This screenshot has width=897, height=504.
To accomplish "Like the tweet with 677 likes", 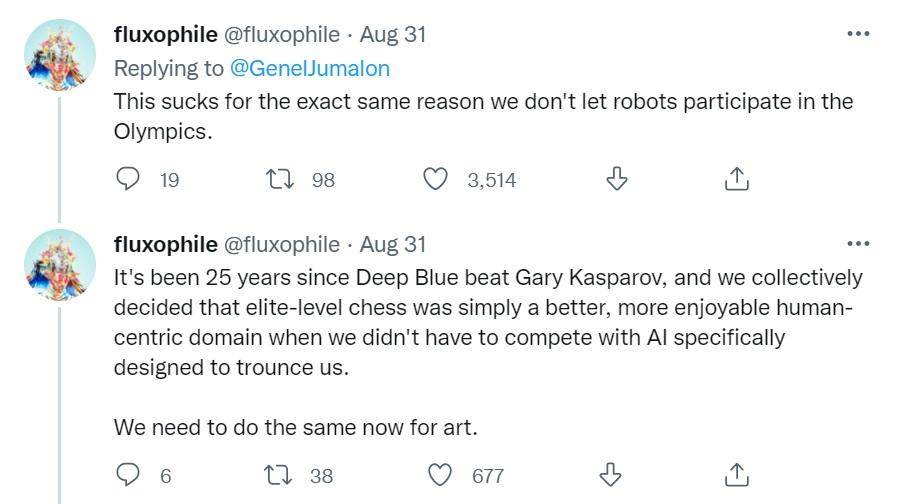I will pos(440,475).
